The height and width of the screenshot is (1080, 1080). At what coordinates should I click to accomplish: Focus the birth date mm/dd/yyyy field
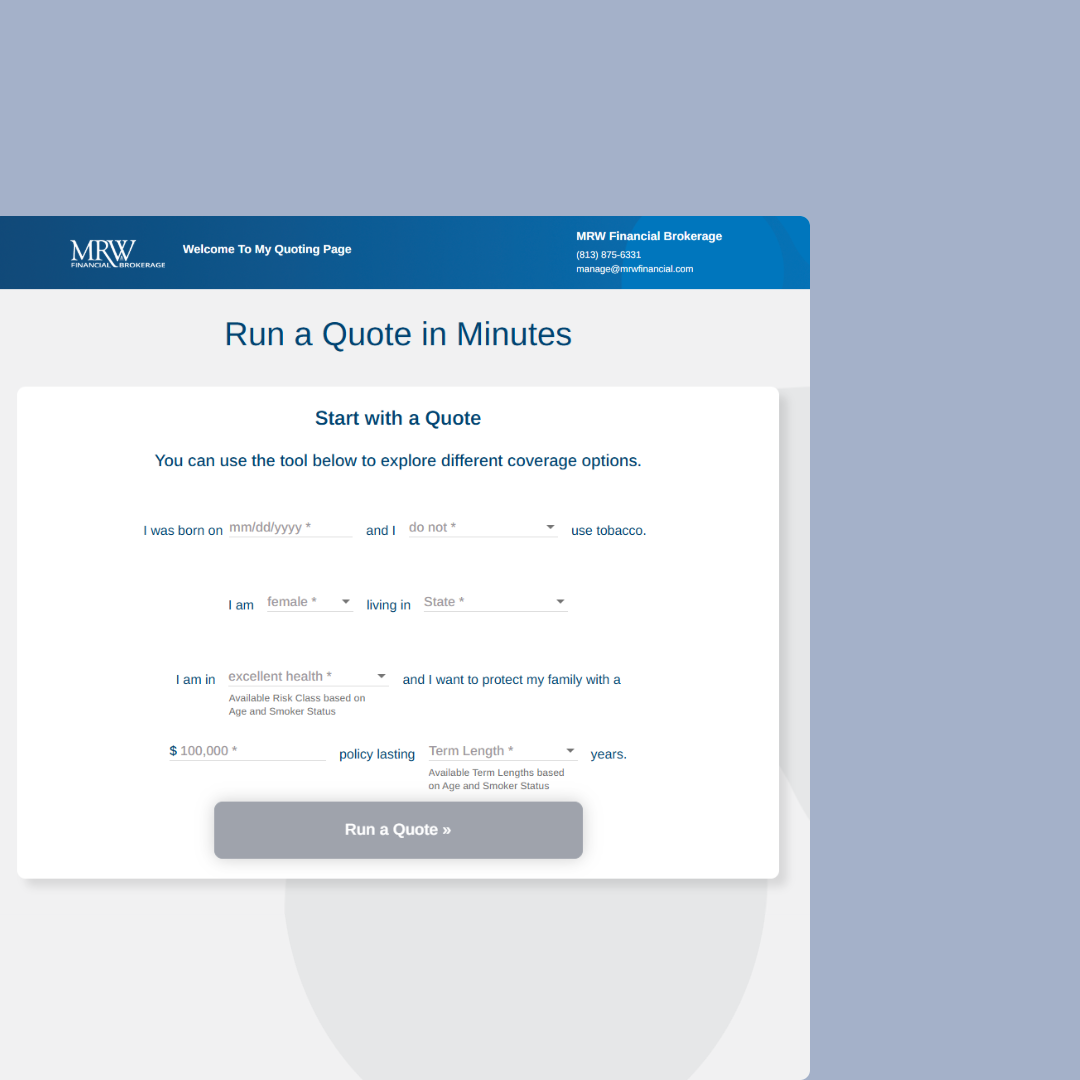pos(290,527)
